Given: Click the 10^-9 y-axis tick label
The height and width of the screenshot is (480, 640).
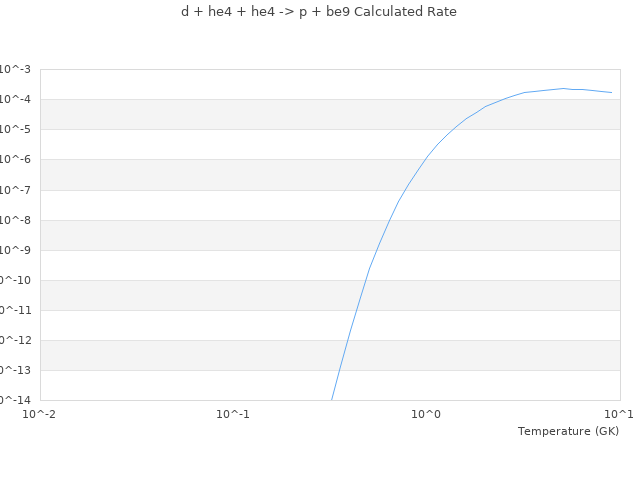Looking at the screenshot, I should pyautogui.click(x=15, y=250).
